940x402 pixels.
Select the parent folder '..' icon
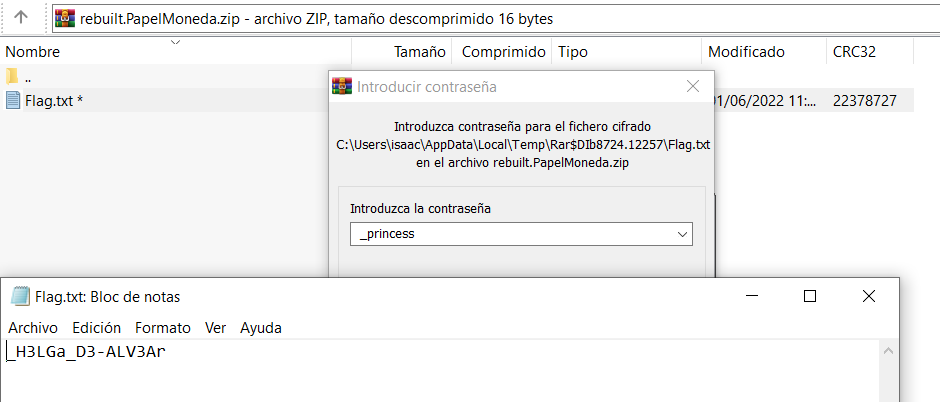(12, 76)
